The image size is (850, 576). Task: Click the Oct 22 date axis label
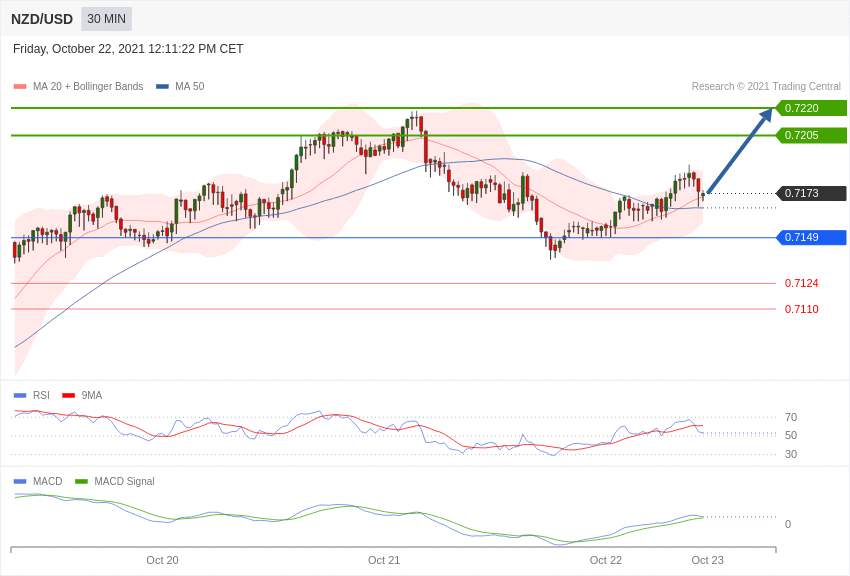pyautogui.click(x=606, y=560)
